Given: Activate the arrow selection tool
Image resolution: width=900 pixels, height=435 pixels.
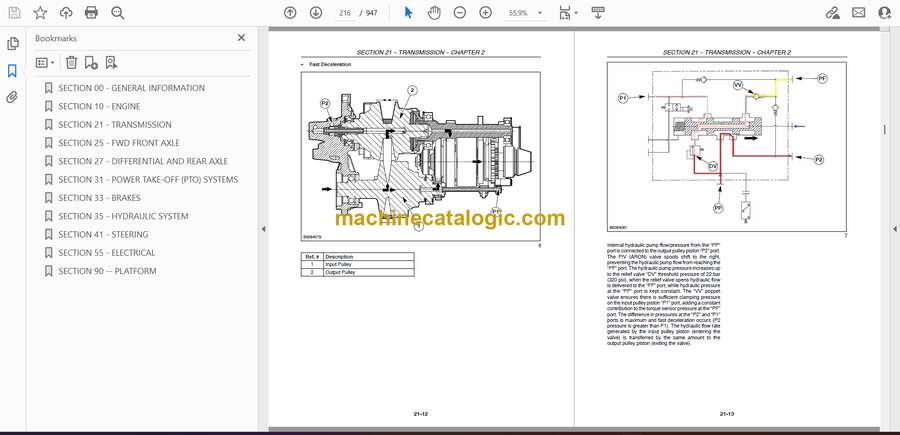Looking at the screenshot, I should pos(408,12).
